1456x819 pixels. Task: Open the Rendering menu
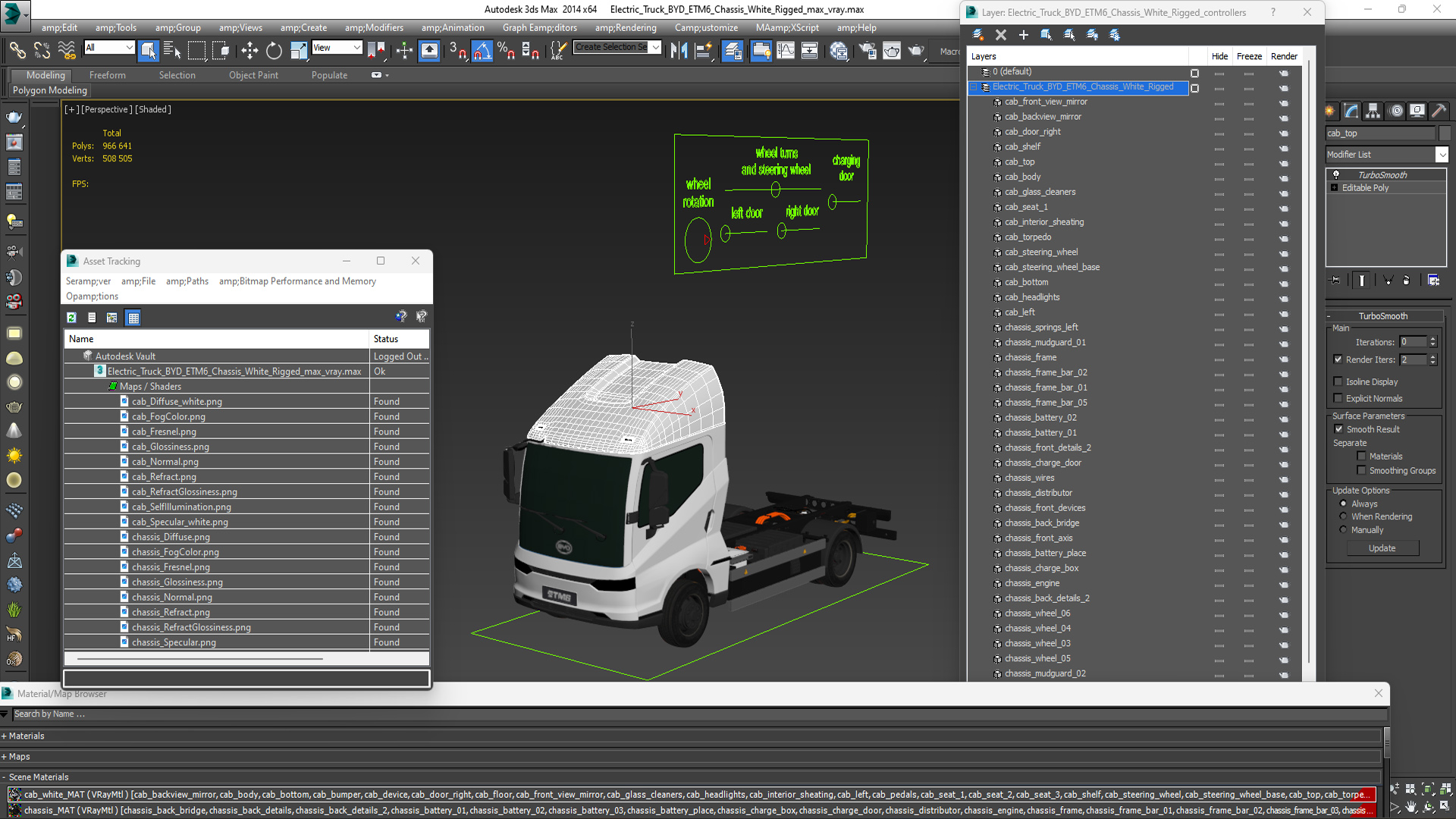626,28
